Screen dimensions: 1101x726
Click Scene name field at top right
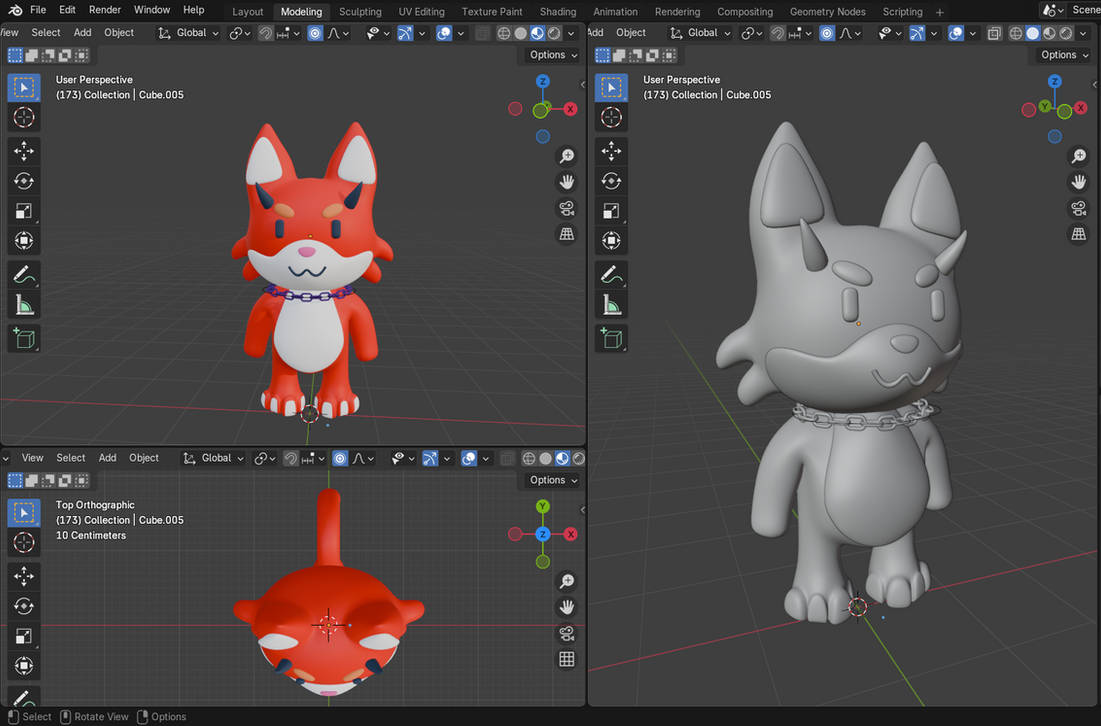(1086, 10)
